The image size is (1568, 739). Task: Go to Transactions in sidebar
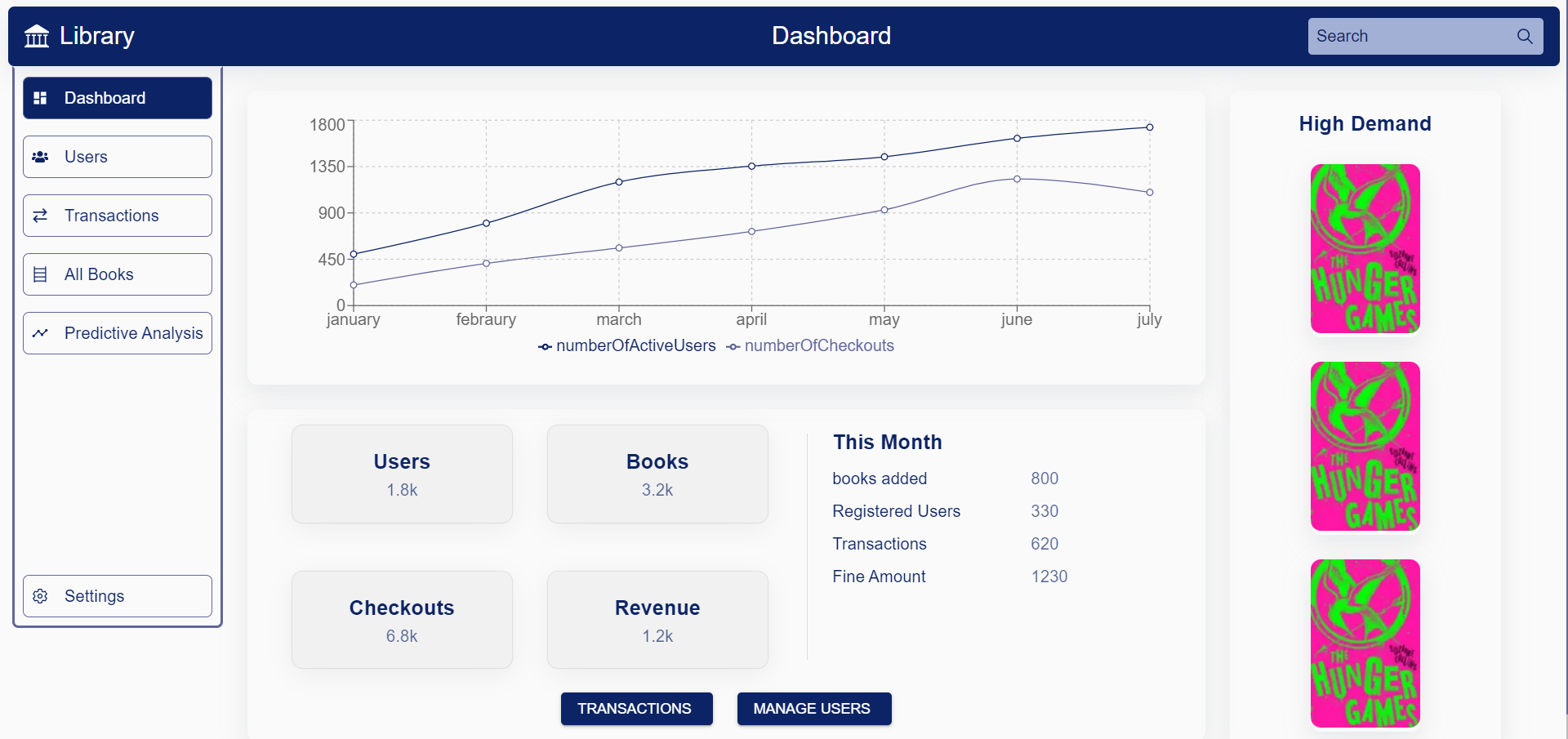[118, 216]
